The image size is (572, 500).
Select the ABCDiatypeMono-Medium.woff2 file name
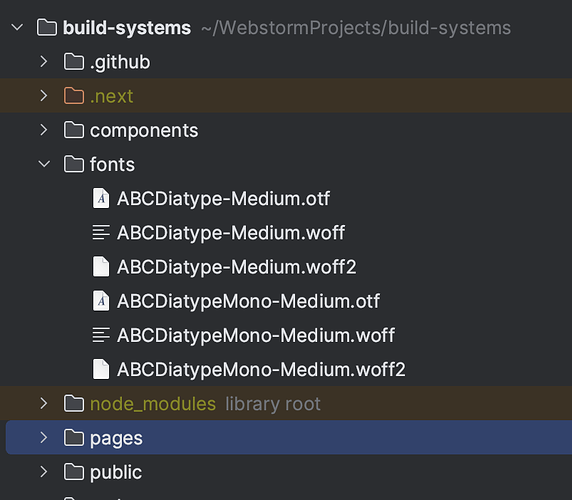tap(261, 369)
